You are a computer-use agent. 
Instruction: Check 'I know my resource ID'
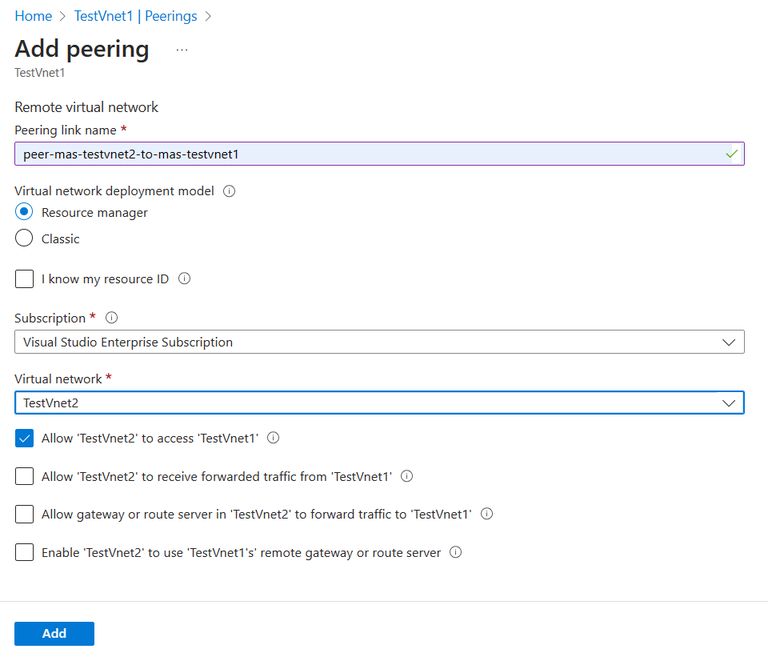(x=25, y=279)
